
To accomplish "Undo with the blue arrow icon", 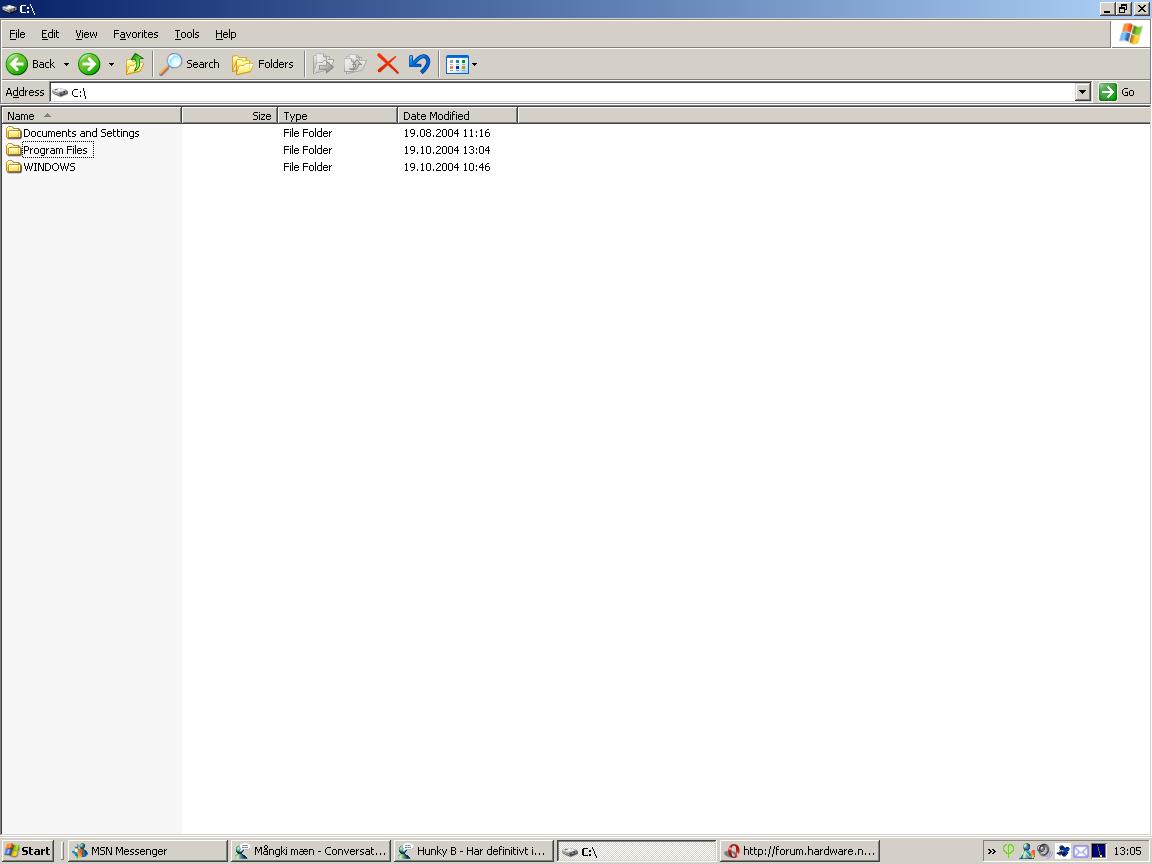I will click(420, 64).
